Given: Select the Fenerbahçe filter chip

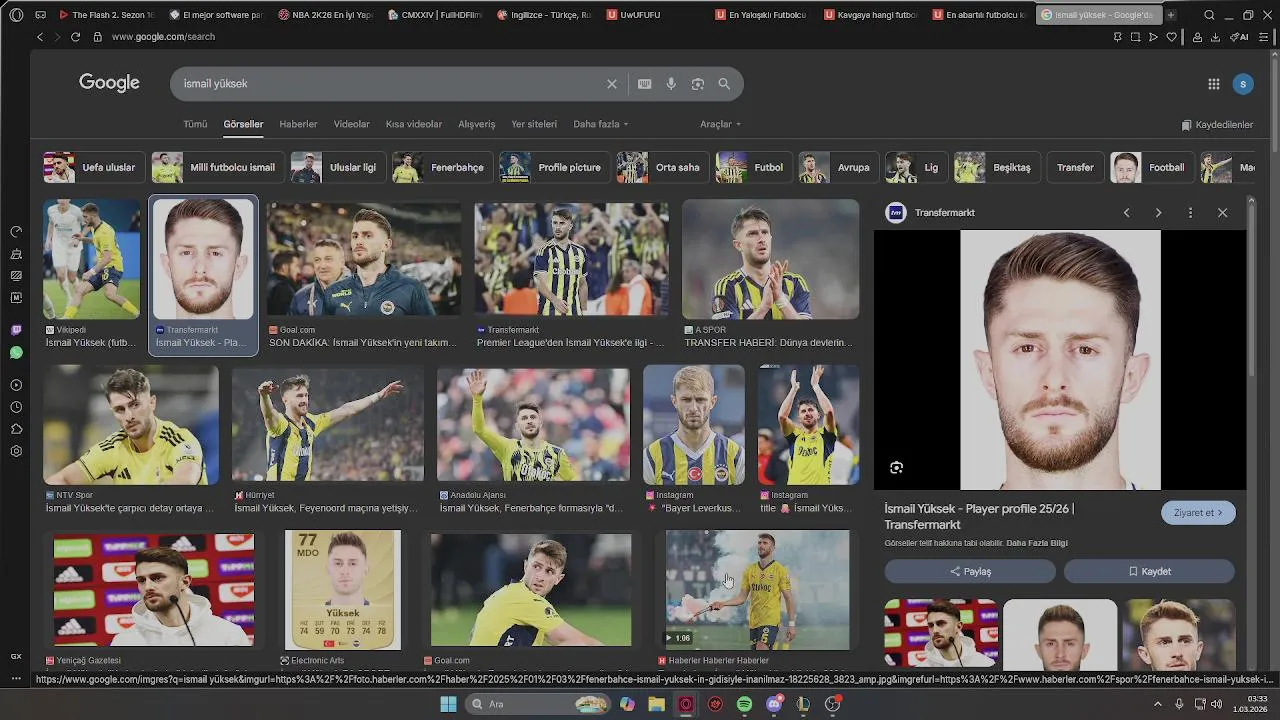Looking at the screenshot, I should pyautogui.click(x=442, y=167).
